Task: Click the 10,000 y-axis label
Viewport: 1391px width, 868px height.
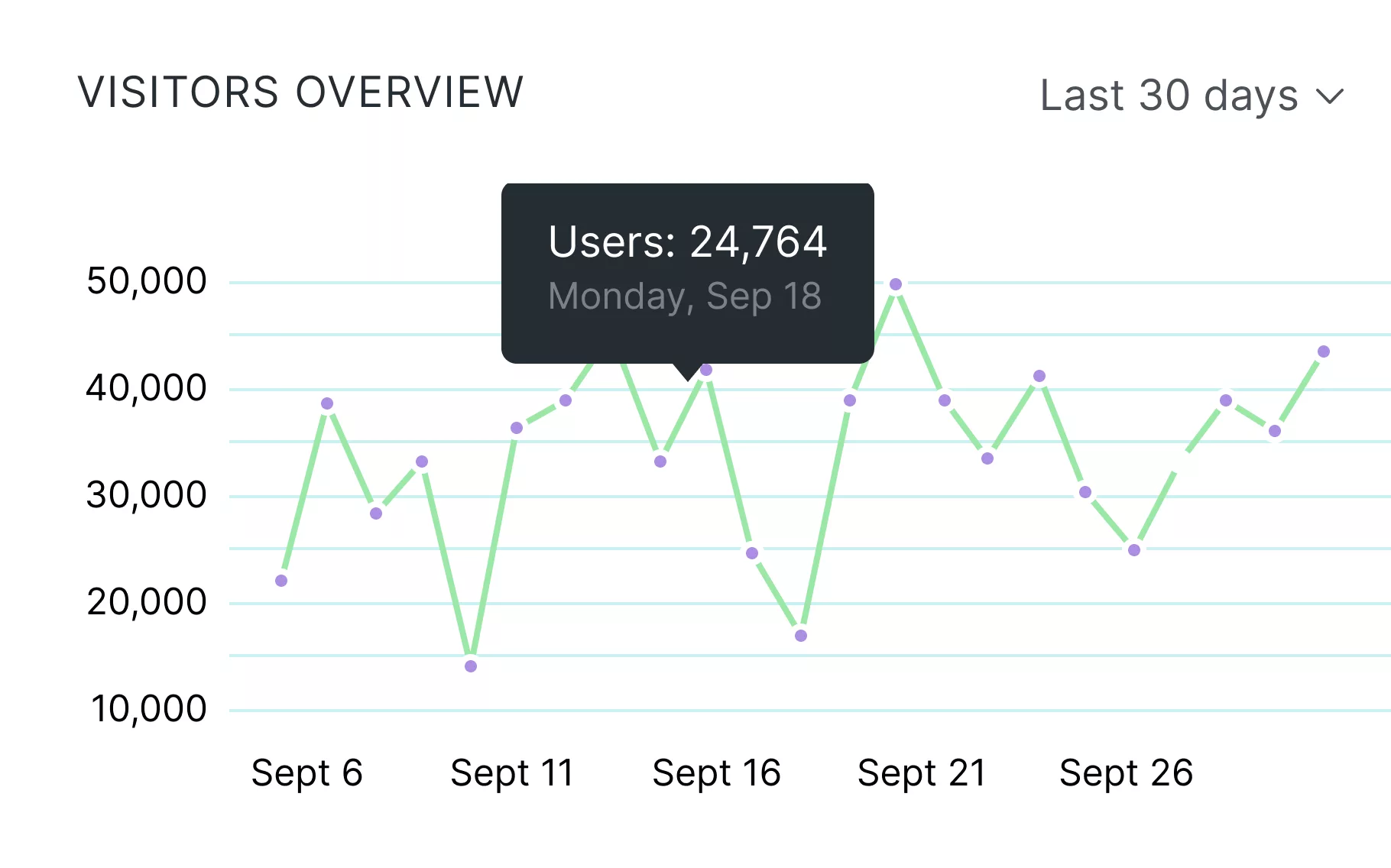Action: click(148, 709)
